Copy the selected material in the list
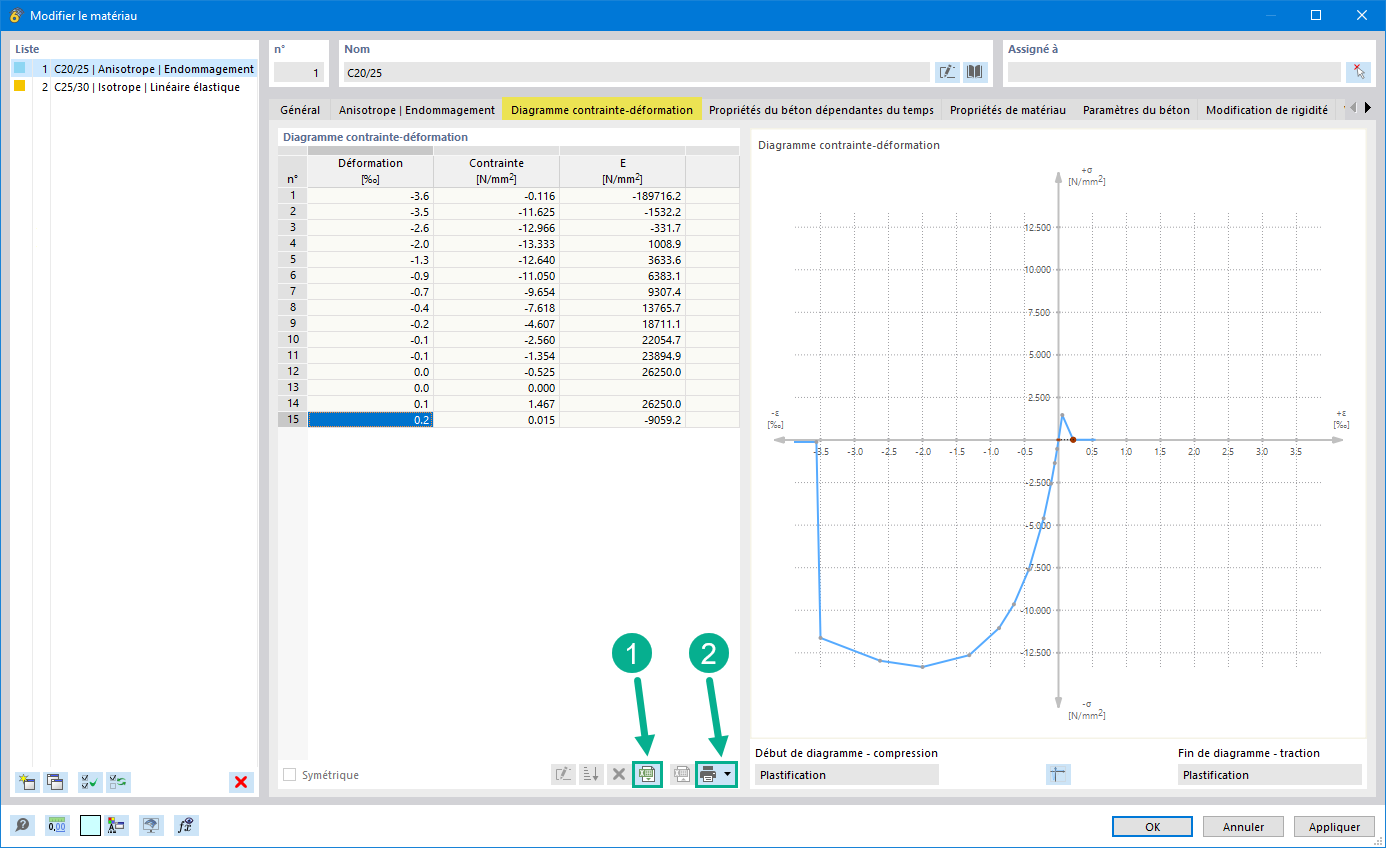1386x848 pixels. coord(55,782)
